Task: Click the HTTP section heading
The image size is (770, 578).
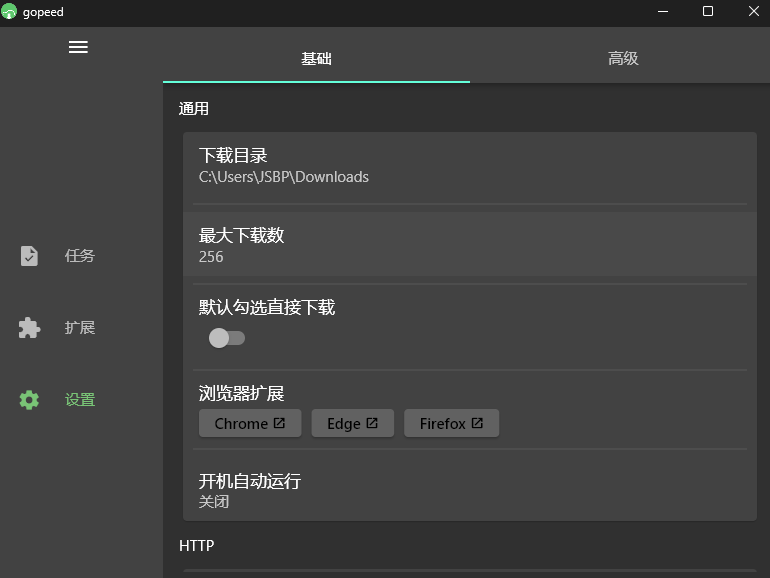Action: click(196, 546)
